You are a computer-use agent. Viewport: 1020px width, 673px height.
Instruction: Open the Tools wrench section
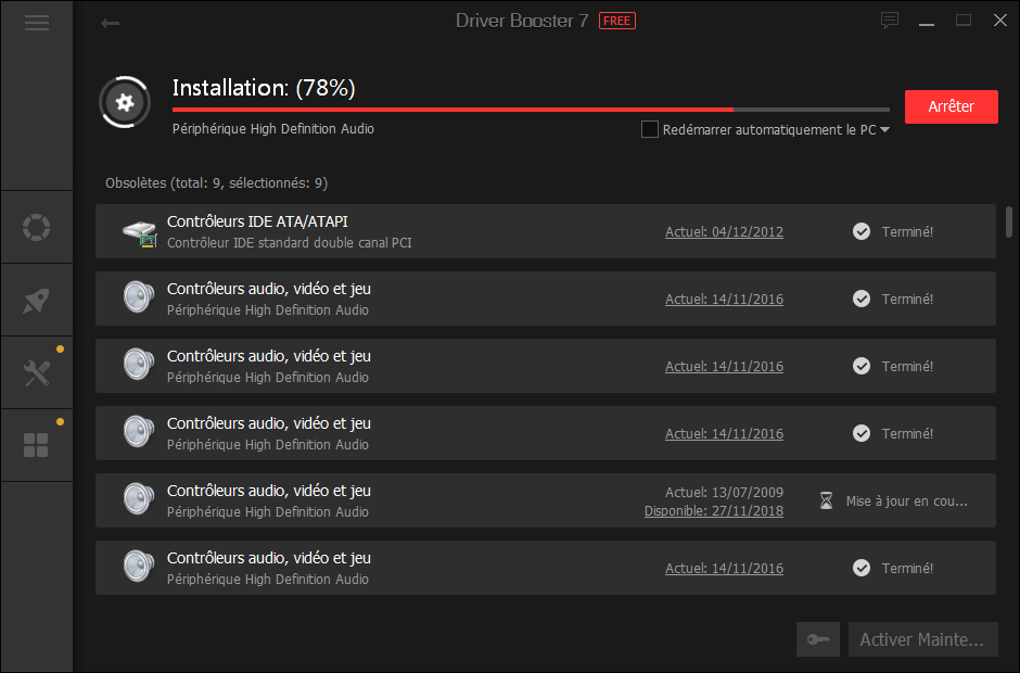(36, 373)
